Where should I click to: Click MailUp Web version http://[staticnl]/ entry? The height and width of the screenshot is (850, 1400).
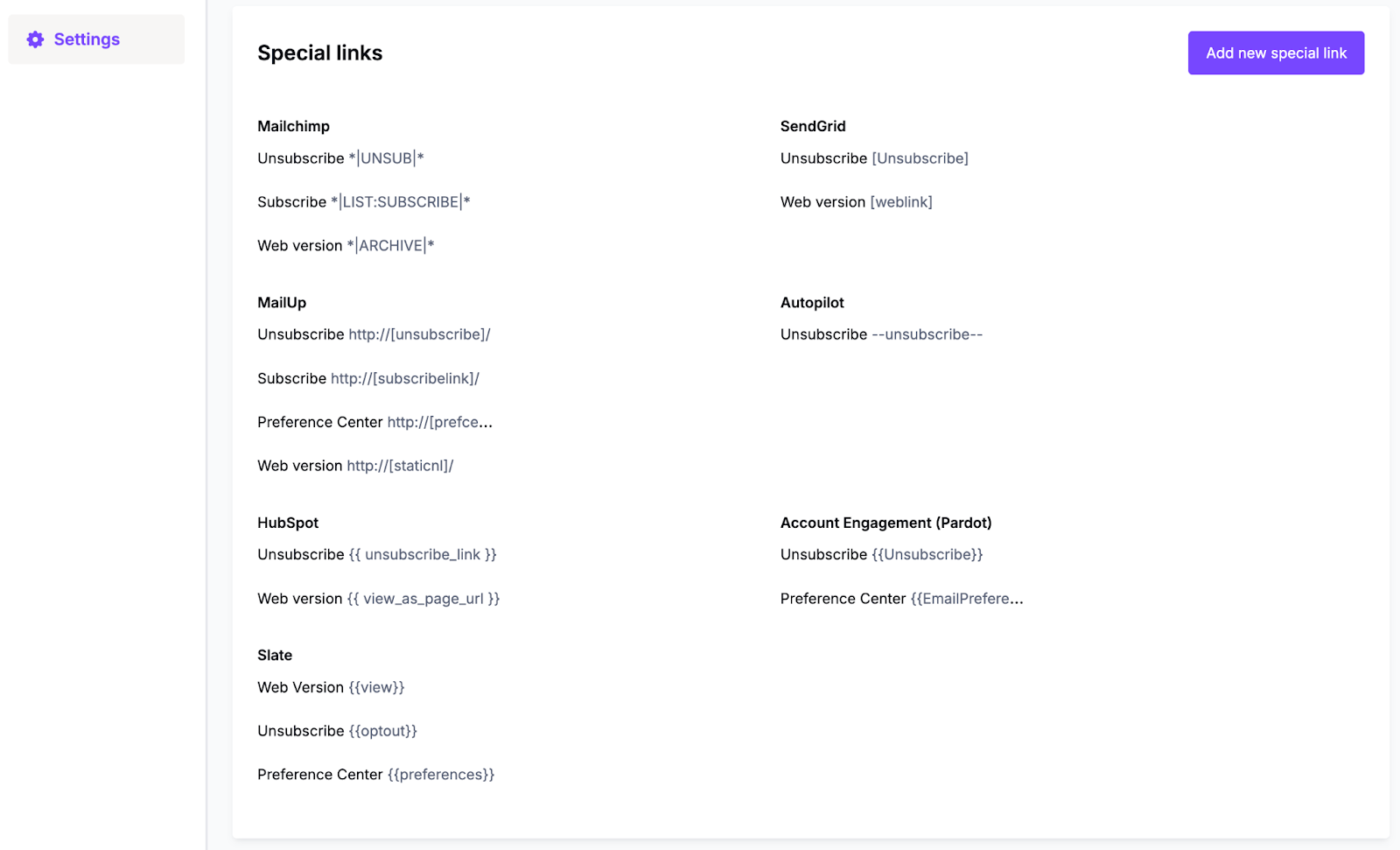(355, 466)
